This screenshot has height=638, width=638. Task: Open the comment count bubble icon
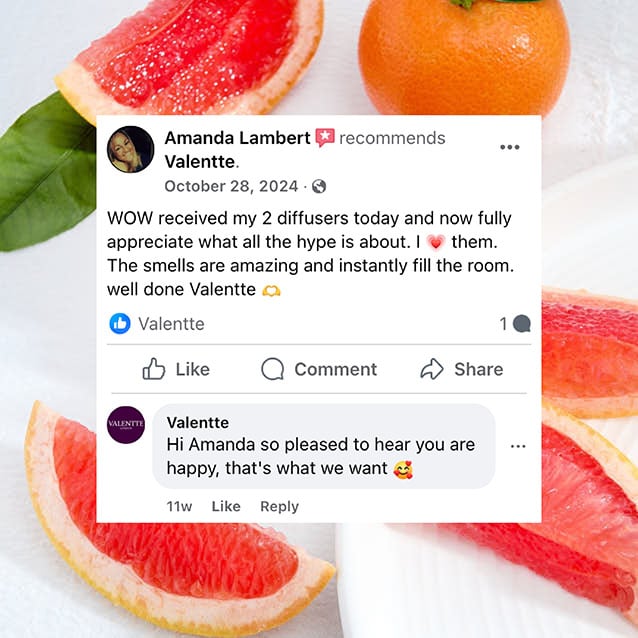(x=522, y=324)
